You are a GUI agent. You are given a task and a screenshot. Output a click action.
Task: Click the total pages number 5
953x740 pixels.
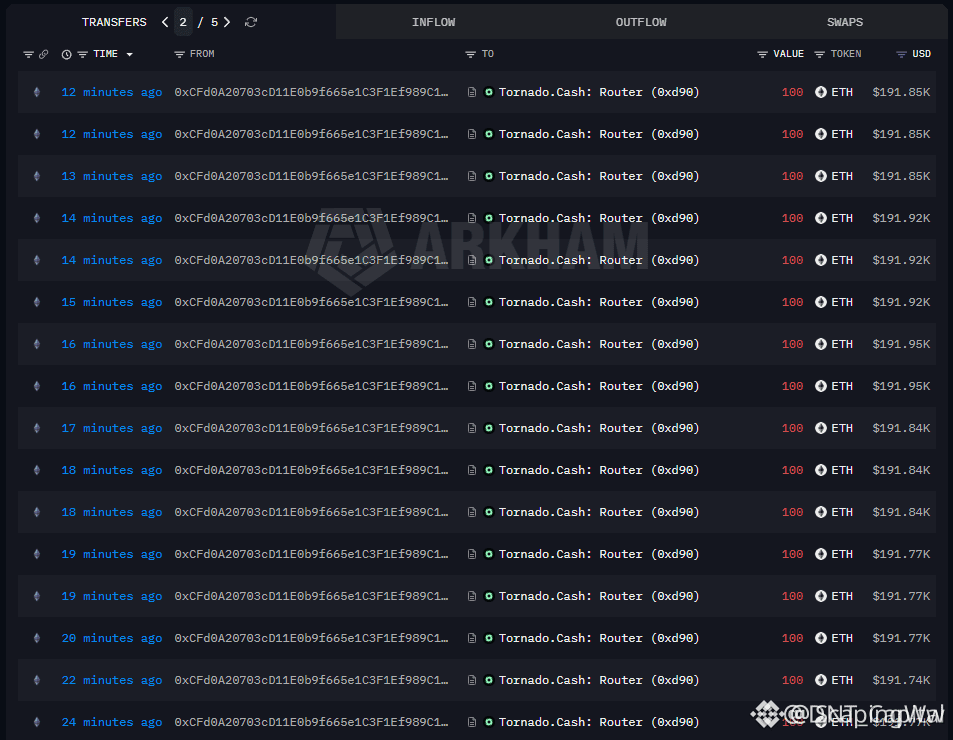click(x=215, y=22)
